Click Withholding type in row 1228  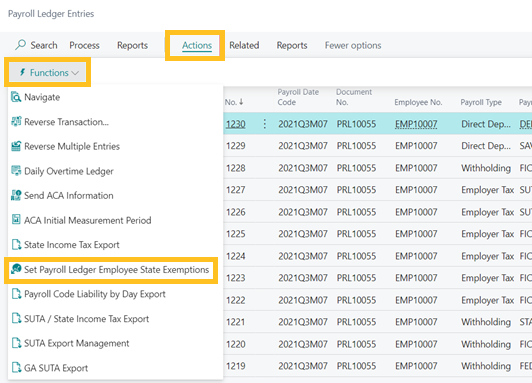pyautogui.click(x=486, y=168)
